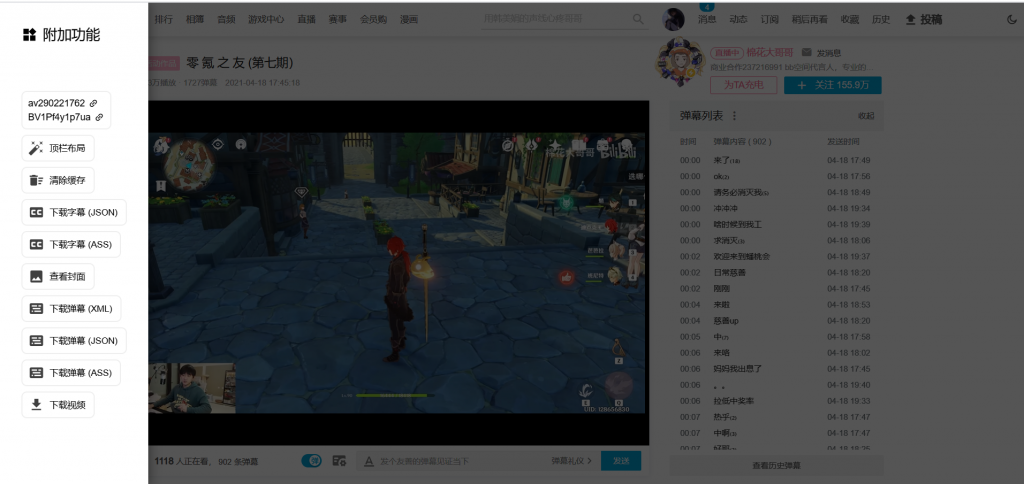Viewport: 1024px width, 484px height.
Task: Click 发消息 envelope to message the uploader
Action: coord(822,53)
